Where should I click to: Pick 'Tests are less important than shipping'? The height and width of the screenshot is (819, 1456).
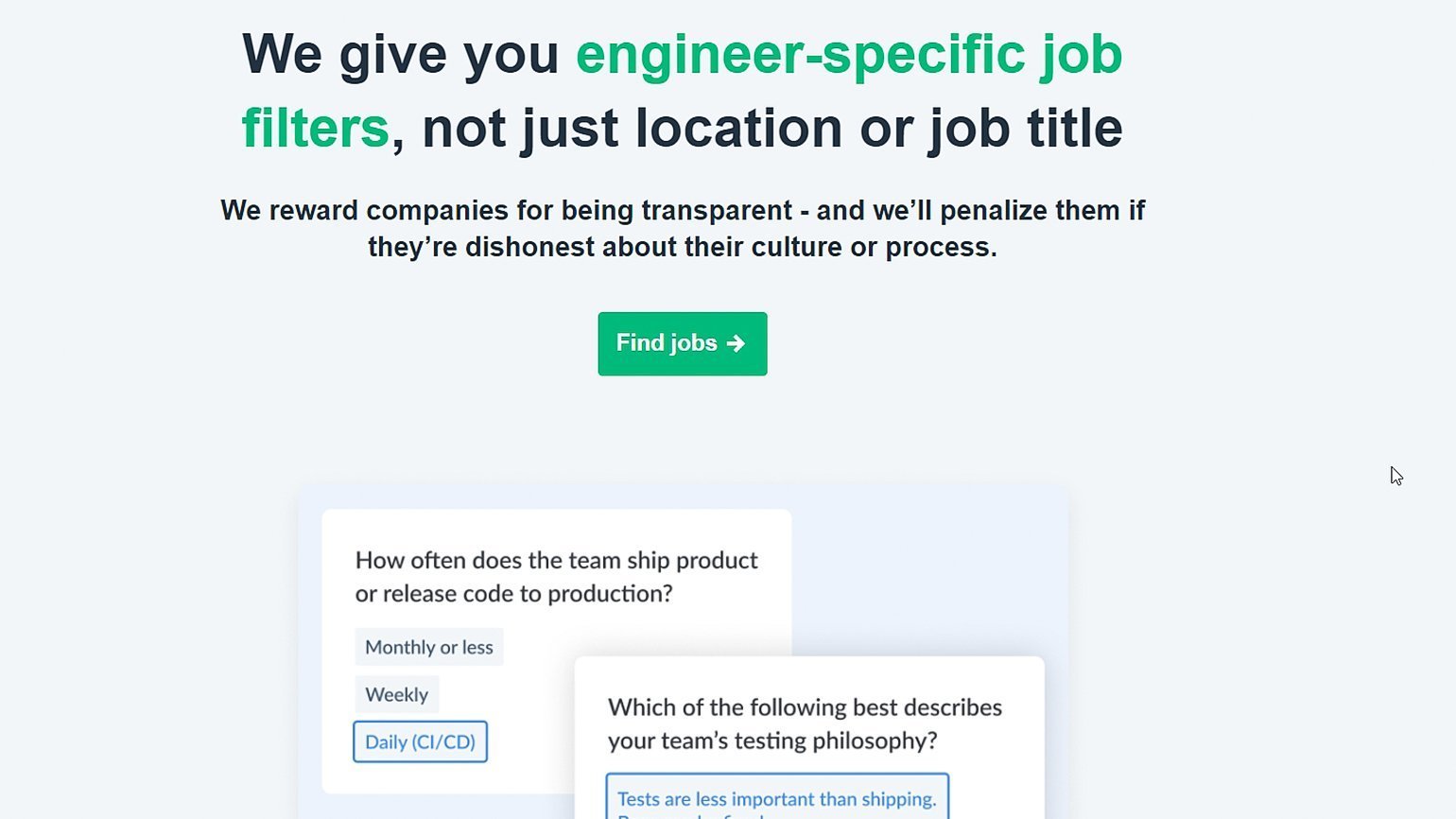pyautogui.click(x=777, y=799)
